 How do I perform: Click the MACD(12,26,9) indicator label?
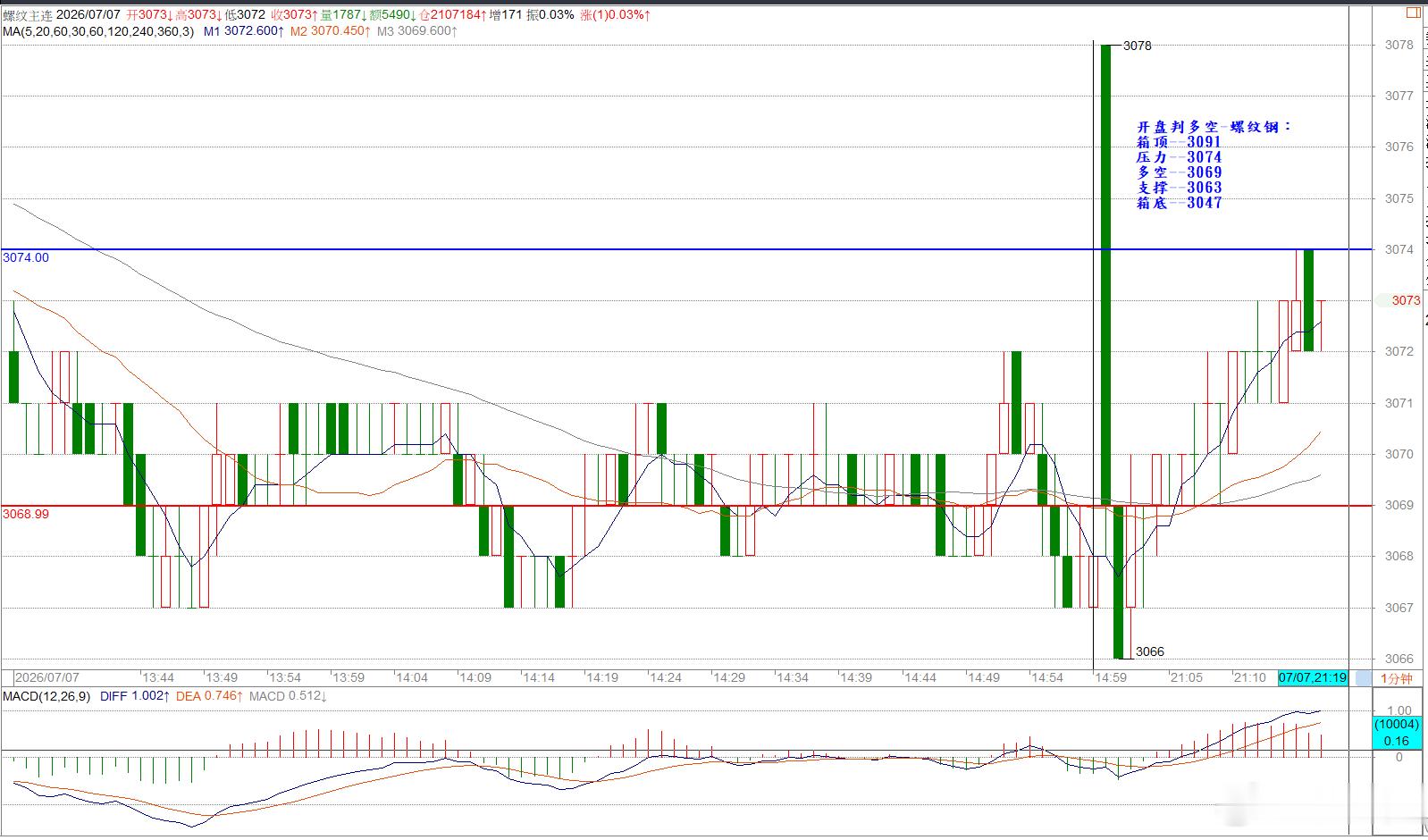(x=46, y=696)
